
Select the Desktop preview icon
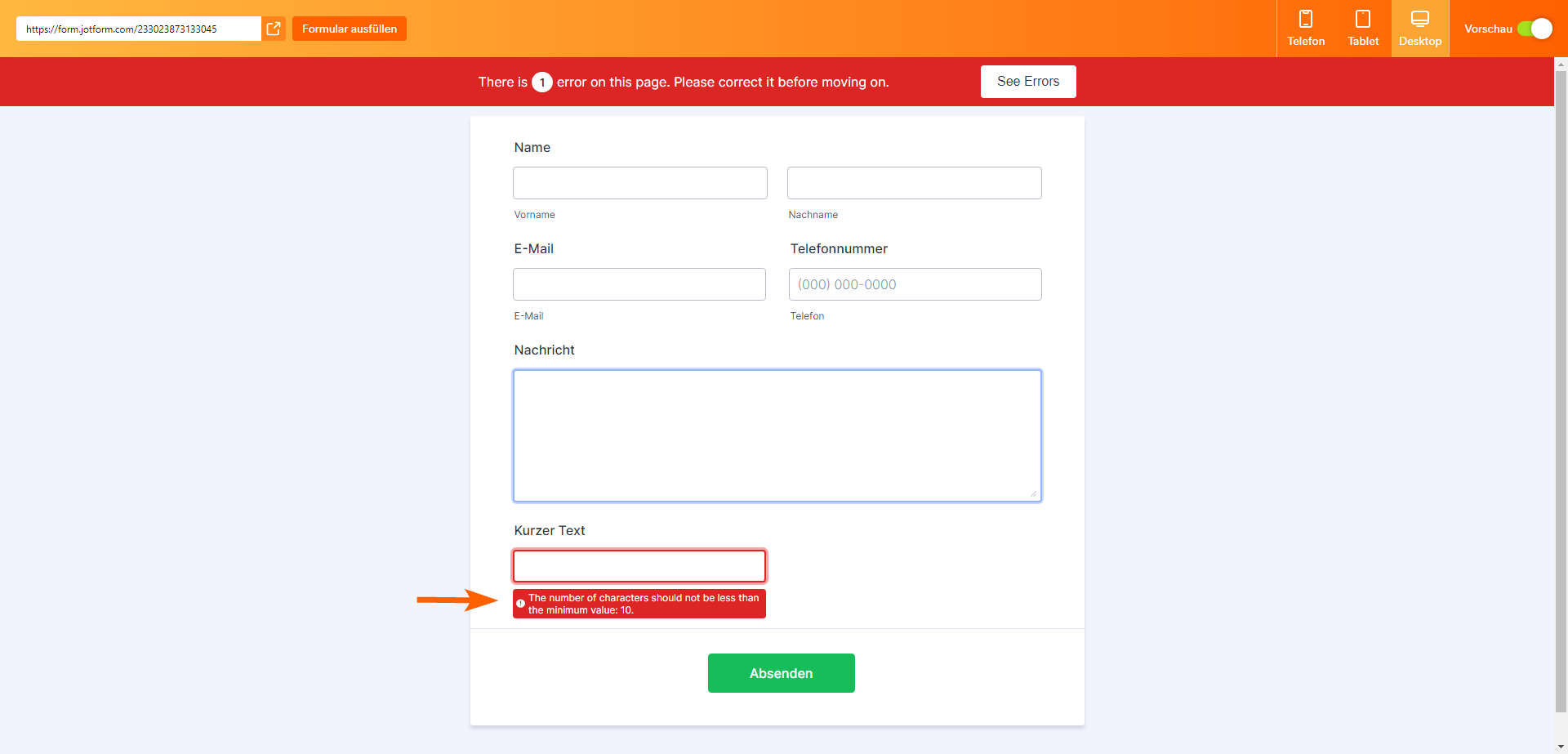coord(1420,20)
